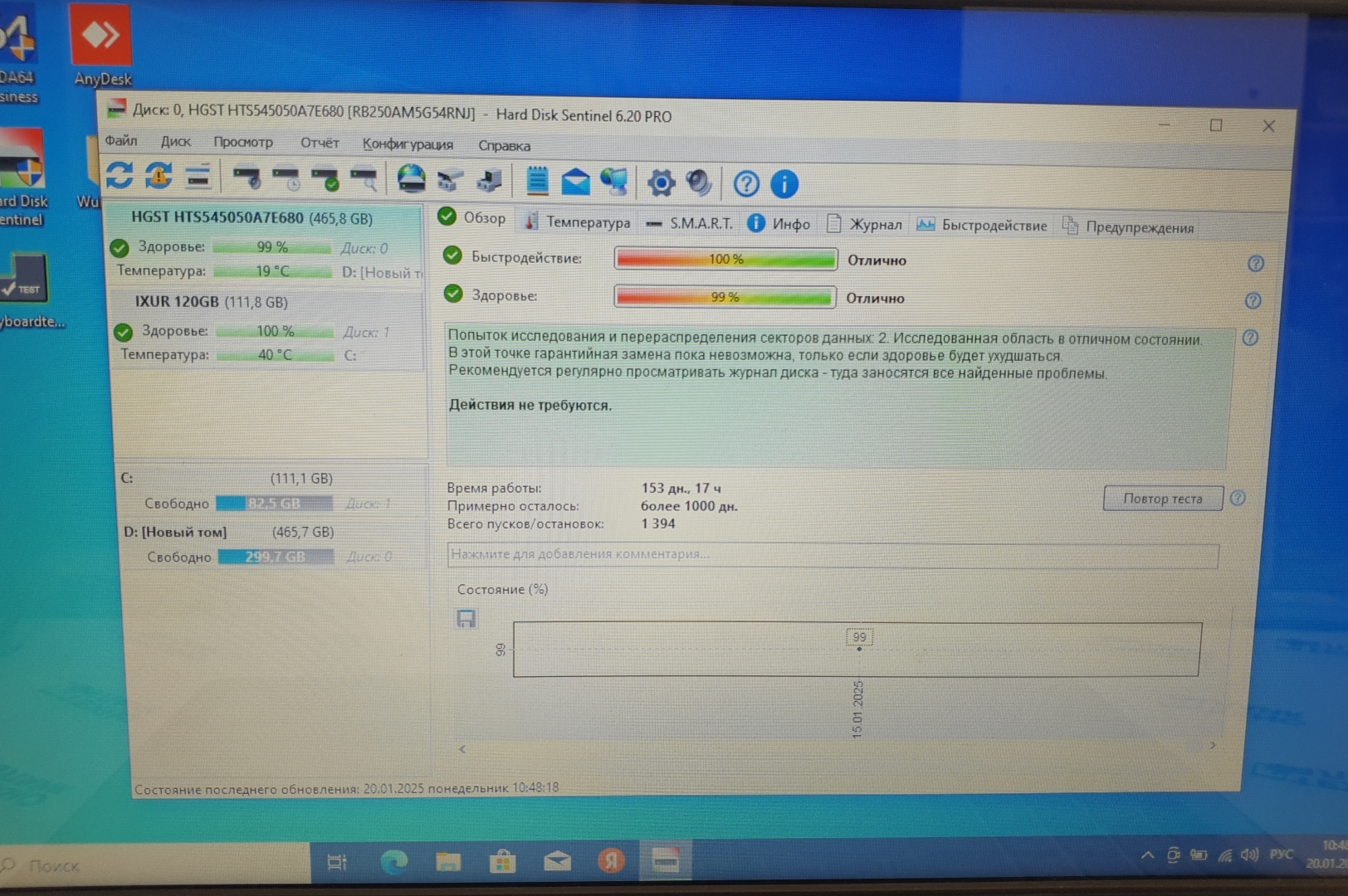Click the 99 data point on graph
1348x896 pixels.
[859, 648]
